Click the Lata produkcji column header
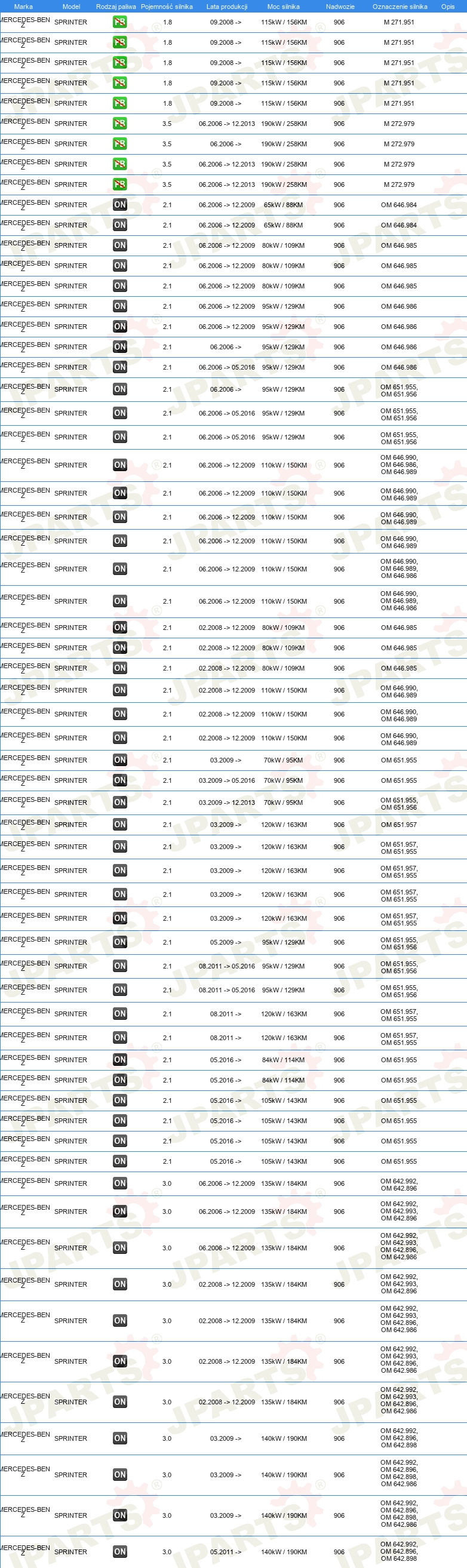467x1568 pixels. 226,7
